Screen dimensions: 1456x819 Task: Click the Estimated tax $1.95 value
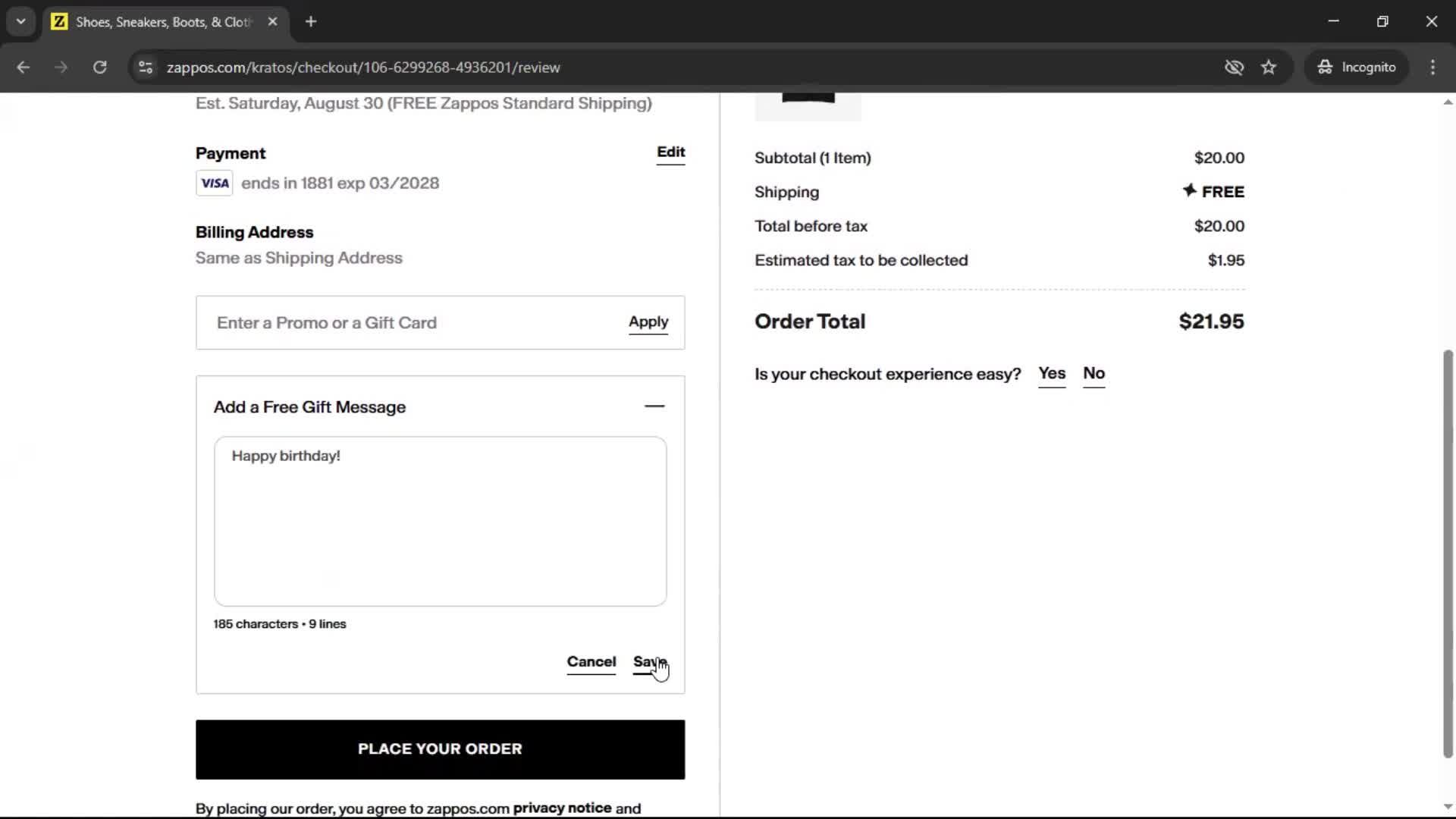(x=1225, y=260)
